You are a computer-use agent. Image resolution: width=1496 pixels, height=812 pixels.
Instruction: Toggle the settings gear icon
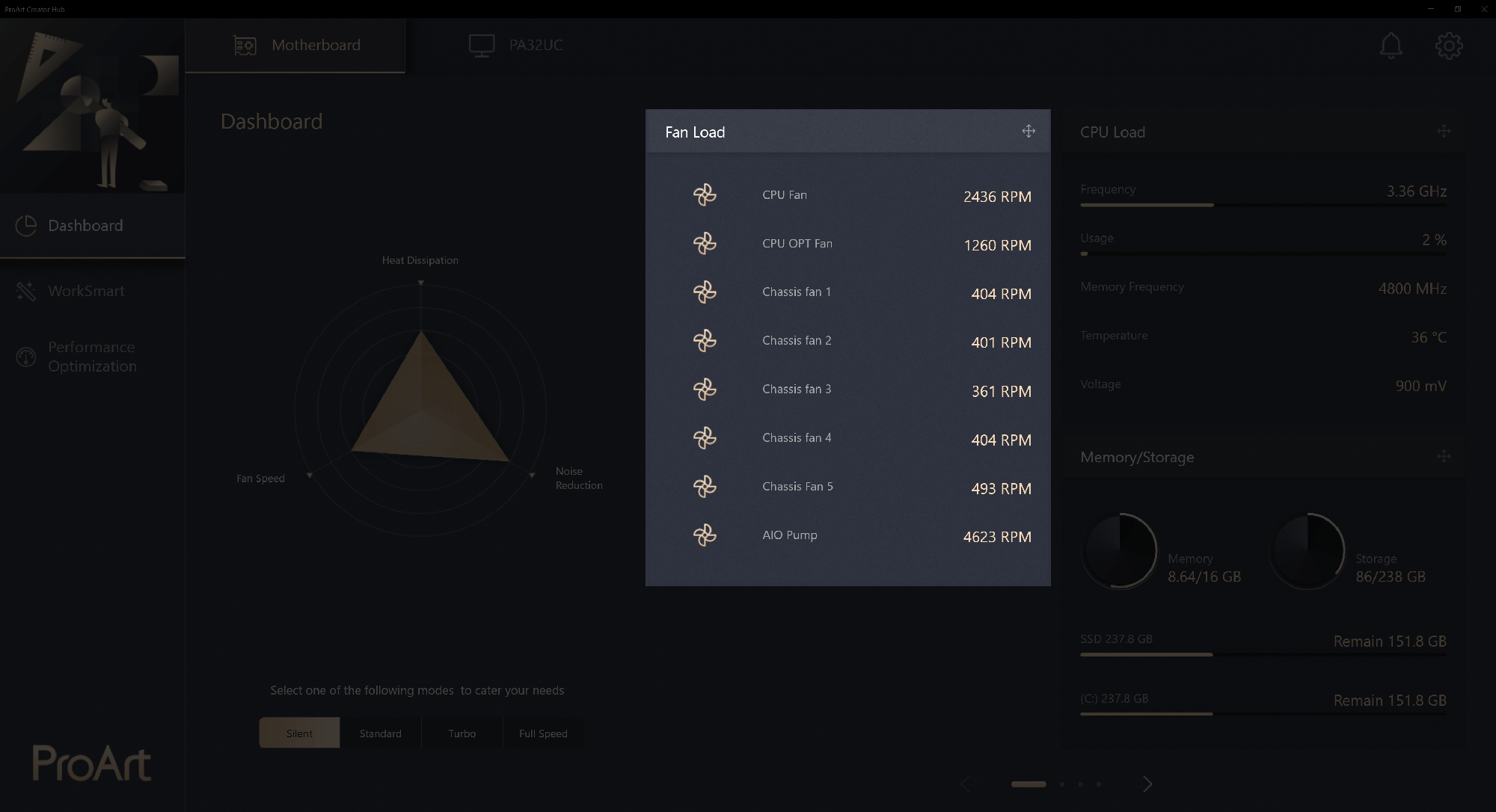tap(1449, 45)
